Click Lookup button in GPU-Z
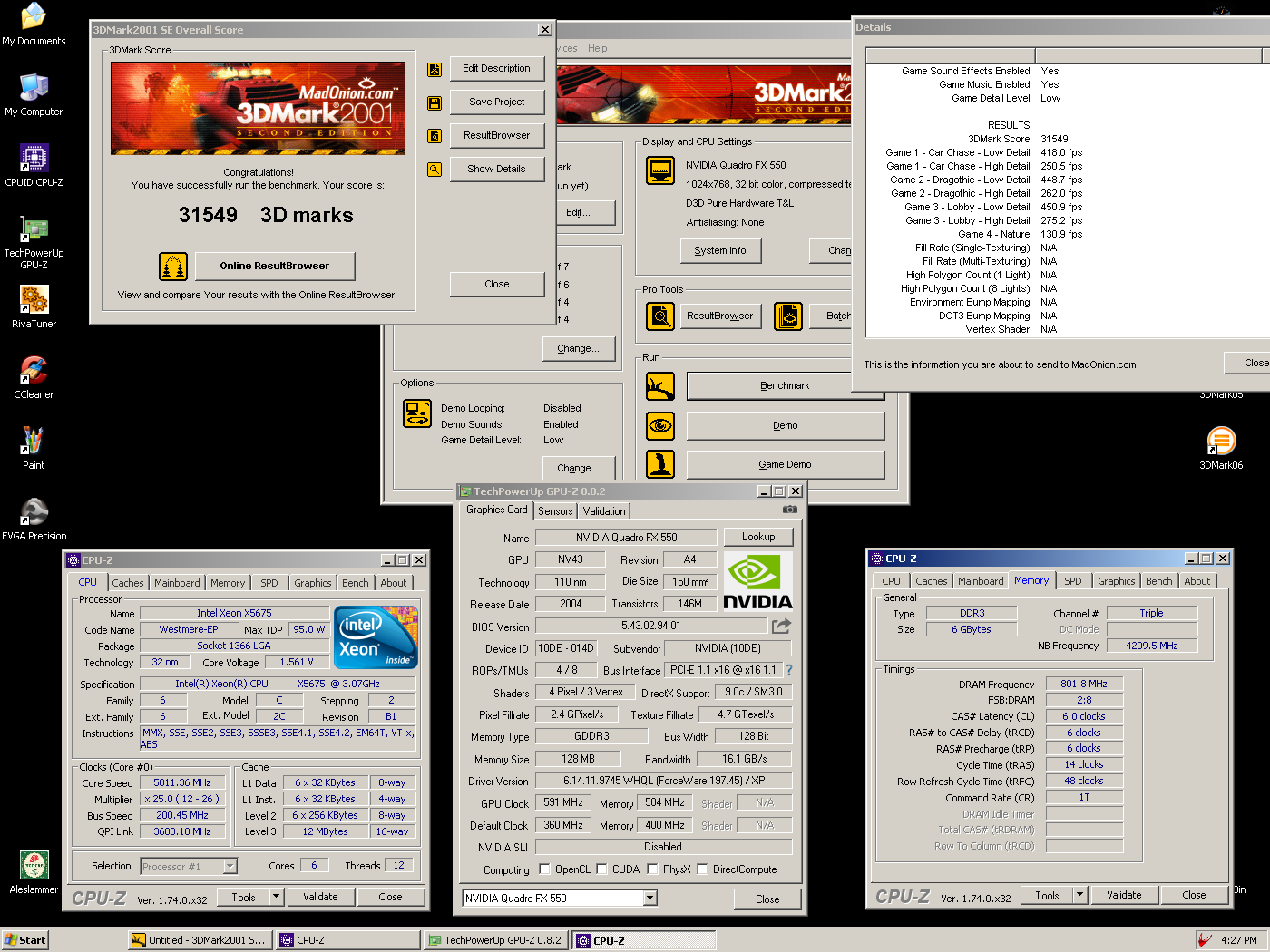The image size is (1270, 952). tap(758, 537)
